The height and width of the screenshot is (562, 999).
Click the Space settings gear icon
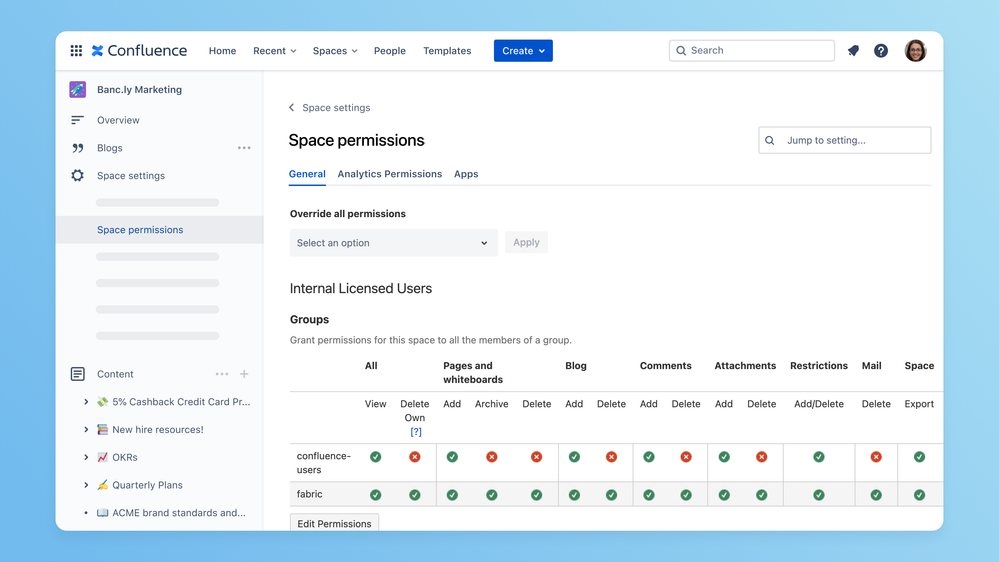78,175
